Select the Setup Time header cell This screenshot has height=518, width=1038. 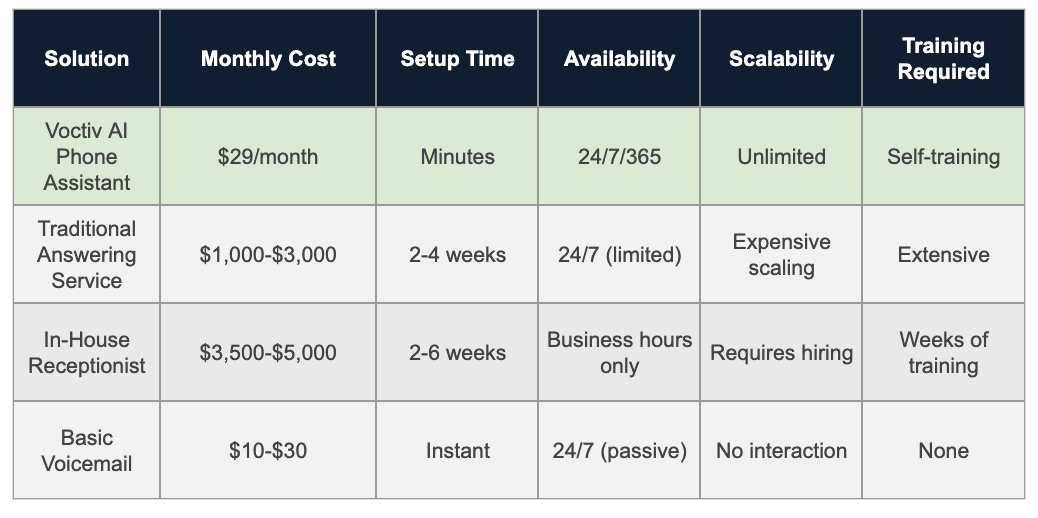point(457,58)
